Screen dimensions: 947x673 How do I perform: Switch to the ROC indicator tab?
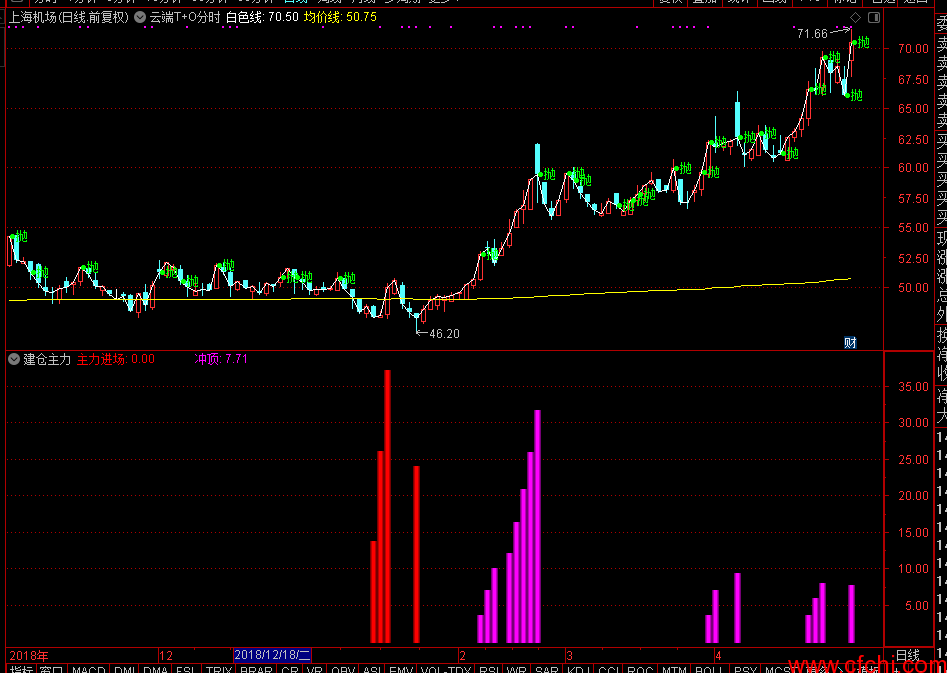[640, 669]
